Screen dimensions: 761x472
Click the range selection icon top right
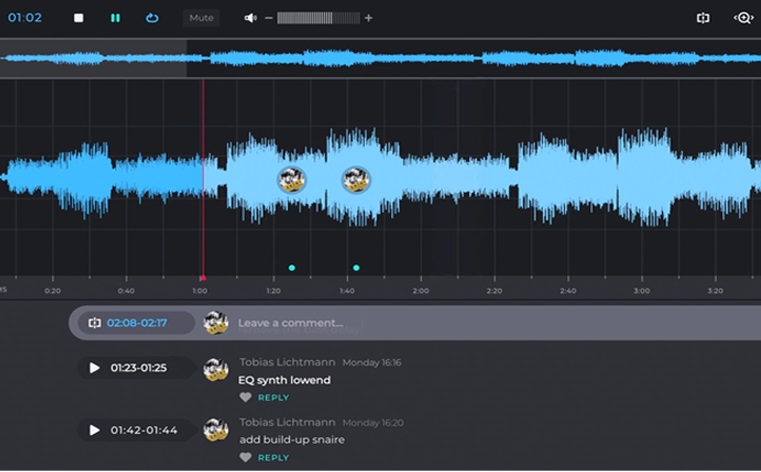click(703, 18)
